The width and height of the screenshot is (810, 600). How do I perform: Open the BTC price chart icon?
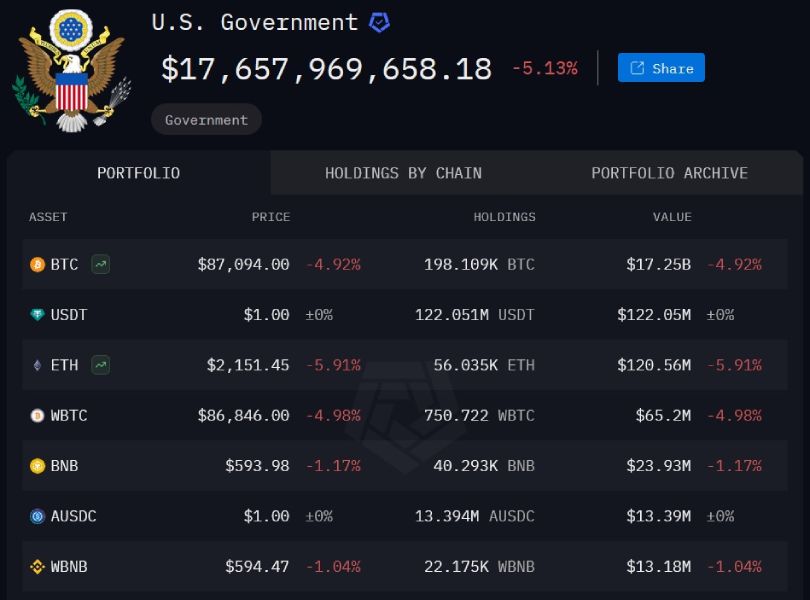click(100, 265)
